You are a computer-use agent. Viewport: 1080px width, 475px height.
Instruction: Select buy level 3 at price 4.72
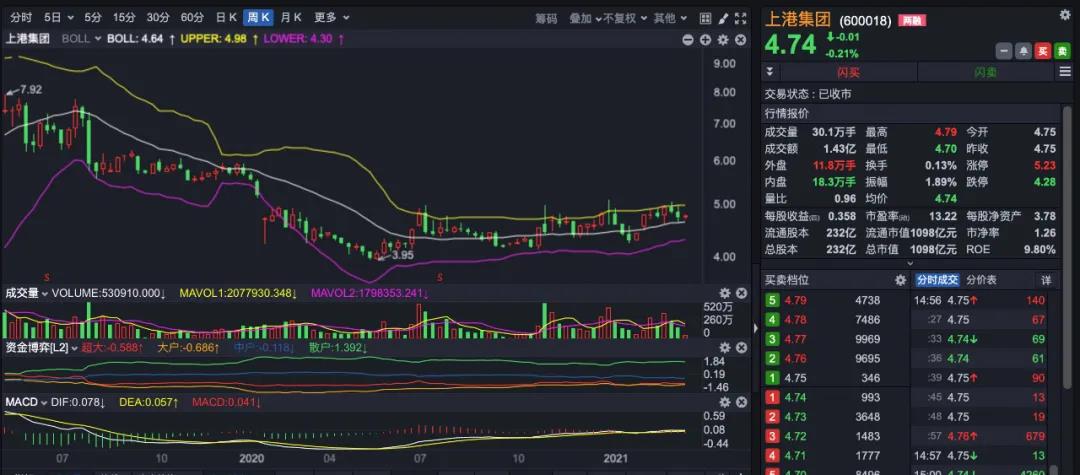click(835, 436)
